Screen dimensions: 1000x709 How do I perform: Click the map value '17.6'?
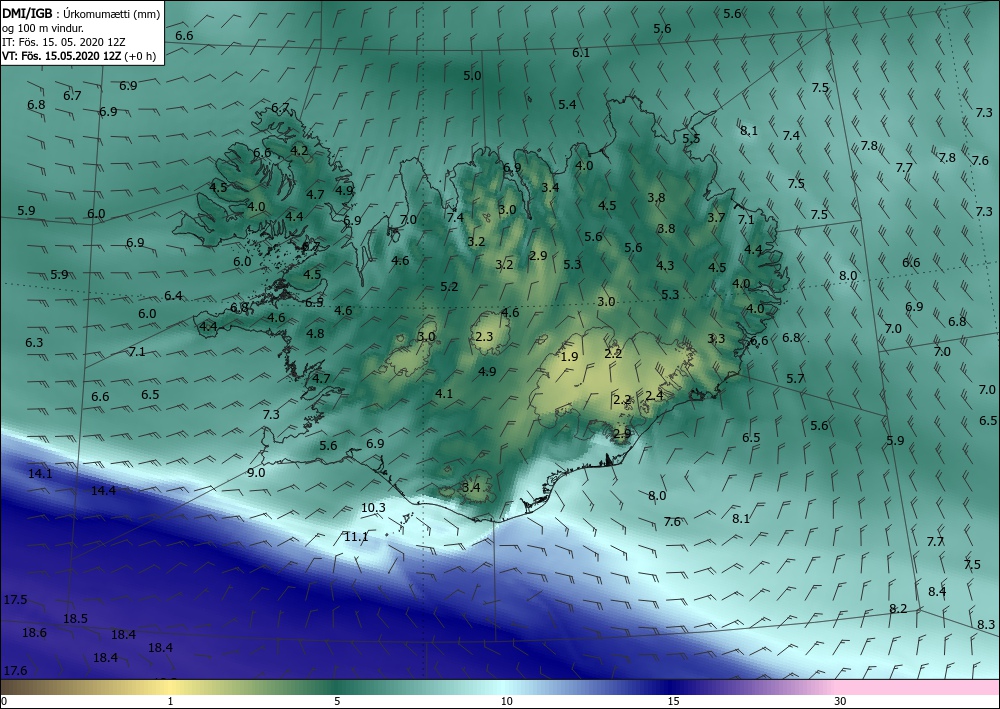pyautogui.click(x=15, y=670)
